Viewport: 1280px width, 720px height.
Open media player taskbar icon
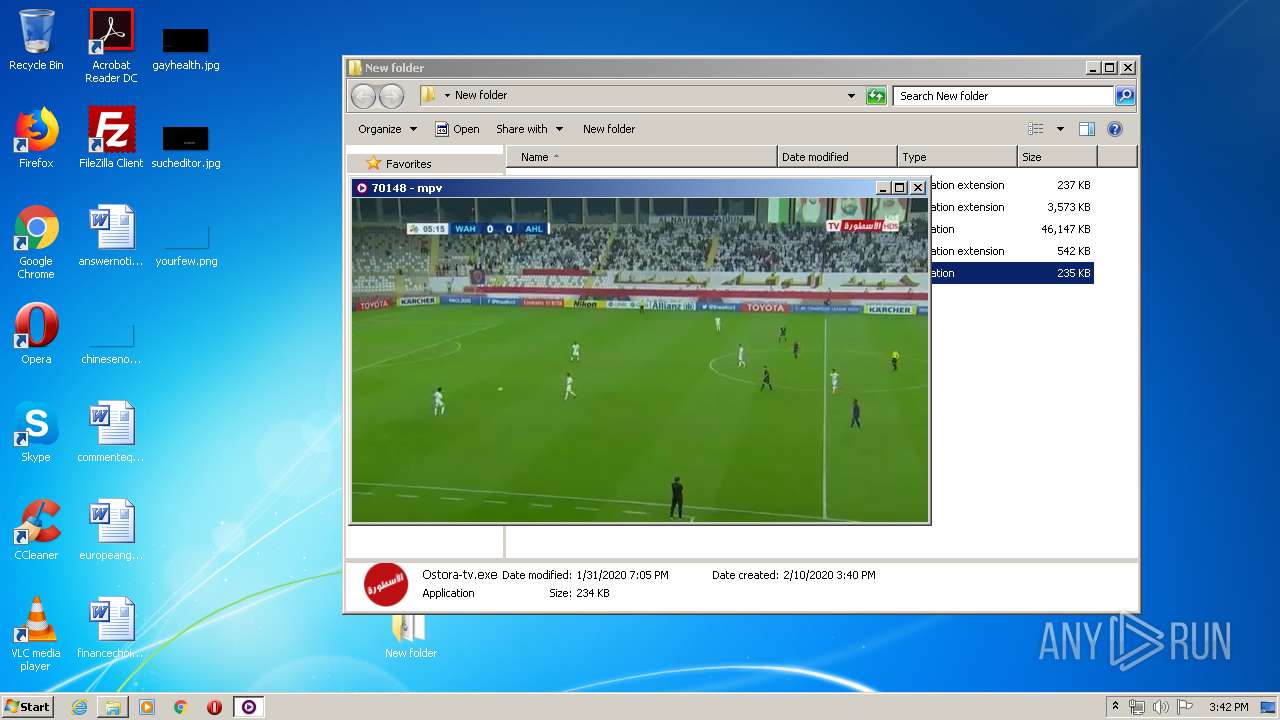(147, 707)
